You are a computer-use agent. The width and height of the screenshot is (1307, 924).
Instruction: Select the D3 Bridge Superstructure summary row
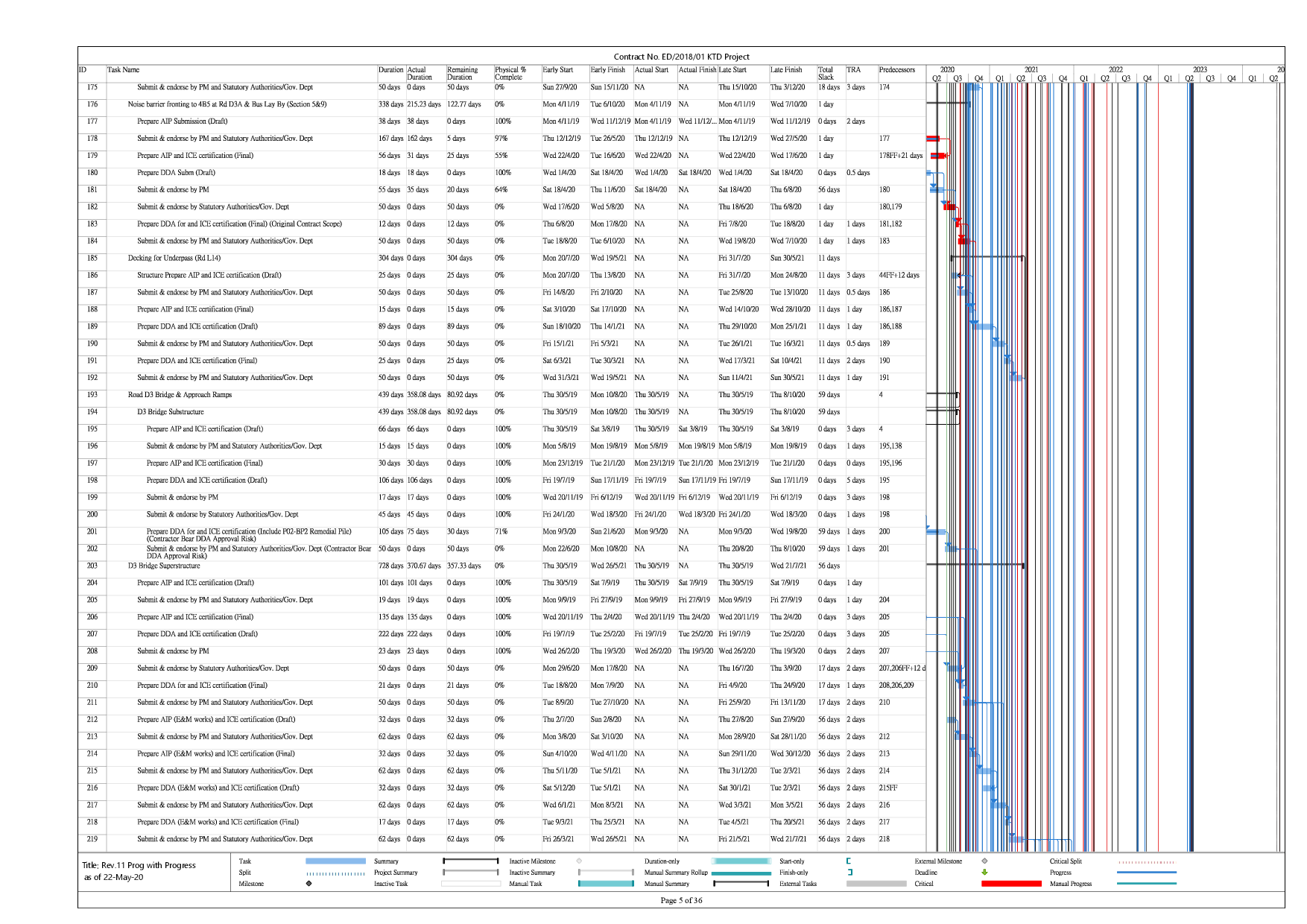[x=164, y=566]
